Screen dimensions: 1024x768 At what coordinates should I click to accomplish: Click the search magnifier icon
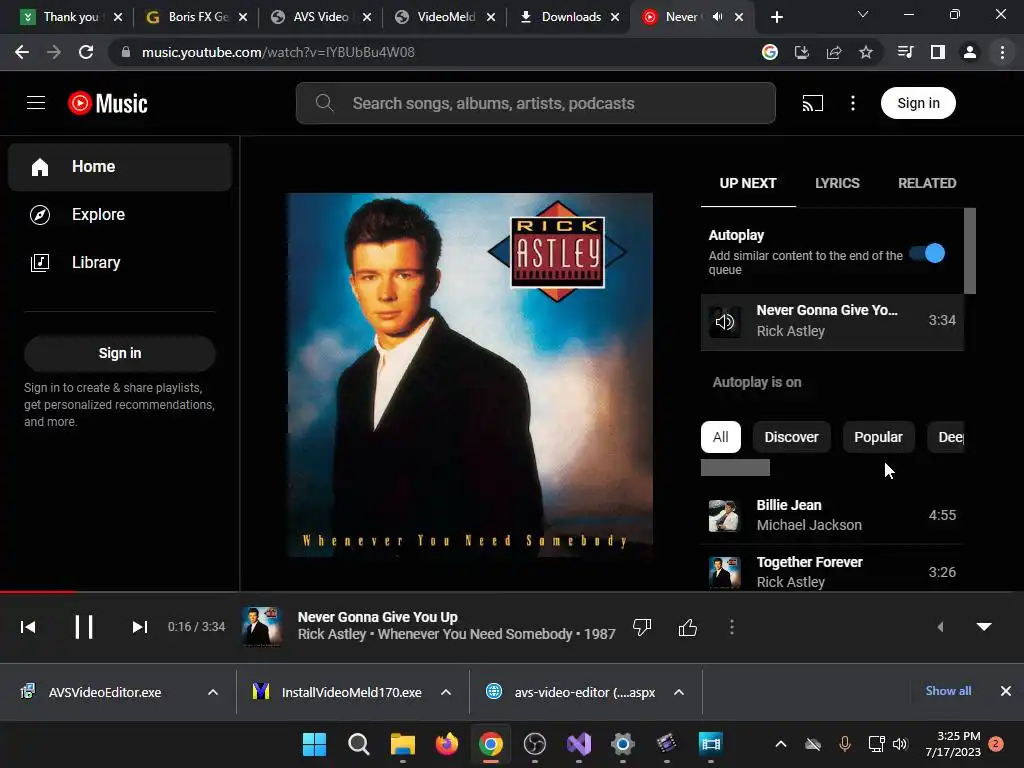click(x=324, y=103)
